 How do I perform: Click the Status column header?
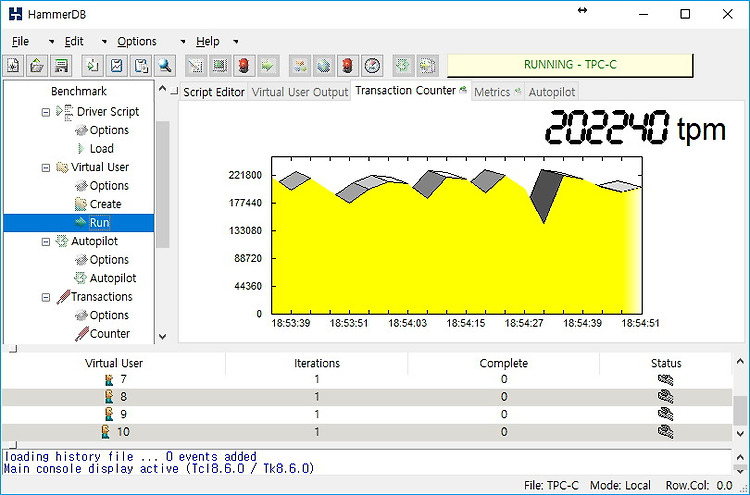[x=666, y=363]
